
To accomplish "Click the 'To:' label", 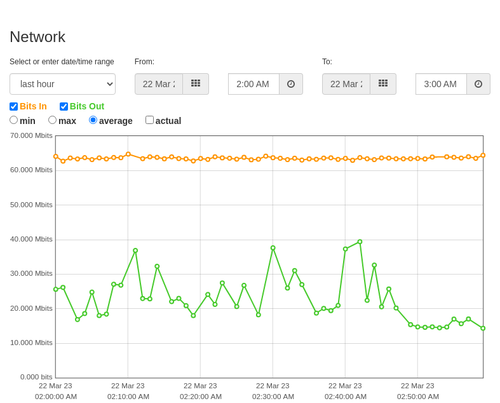I will tap(327, 62).
